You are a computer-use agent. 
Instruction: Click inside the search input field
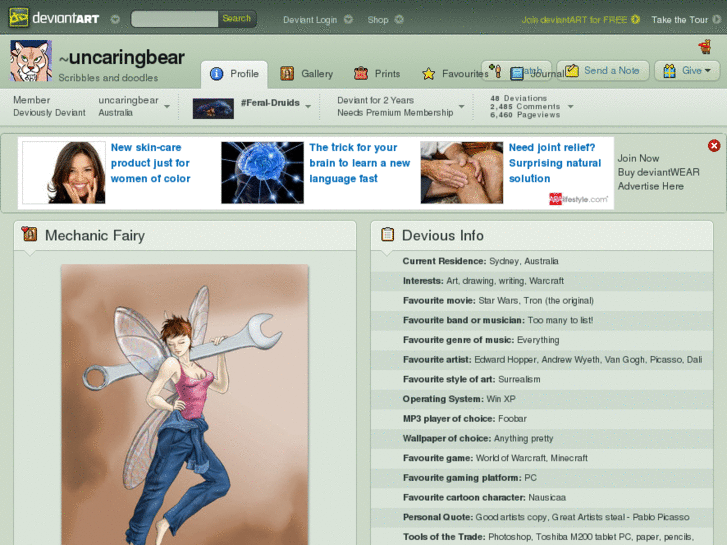[174, 19]
